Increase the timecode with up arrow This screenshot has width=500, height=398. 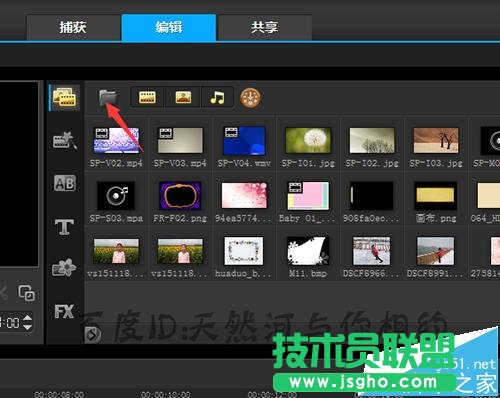click(27, 318)
